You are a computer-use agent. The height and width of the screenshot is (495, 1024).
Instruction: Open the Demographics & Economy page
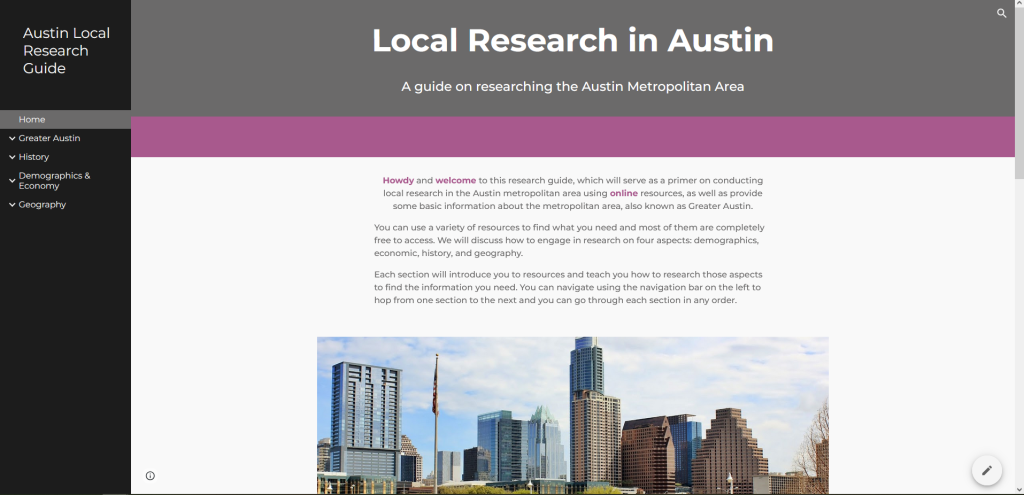[x=55, y=181]
